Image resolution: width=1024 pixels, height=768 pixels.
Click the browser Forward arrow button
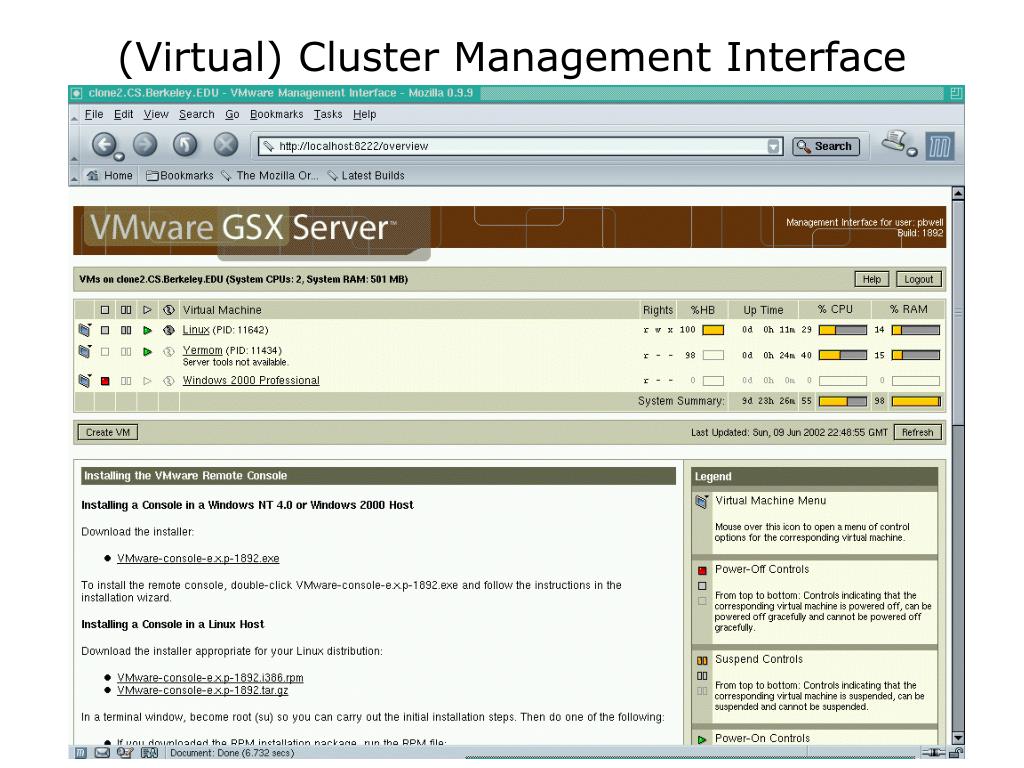[145, 144]
